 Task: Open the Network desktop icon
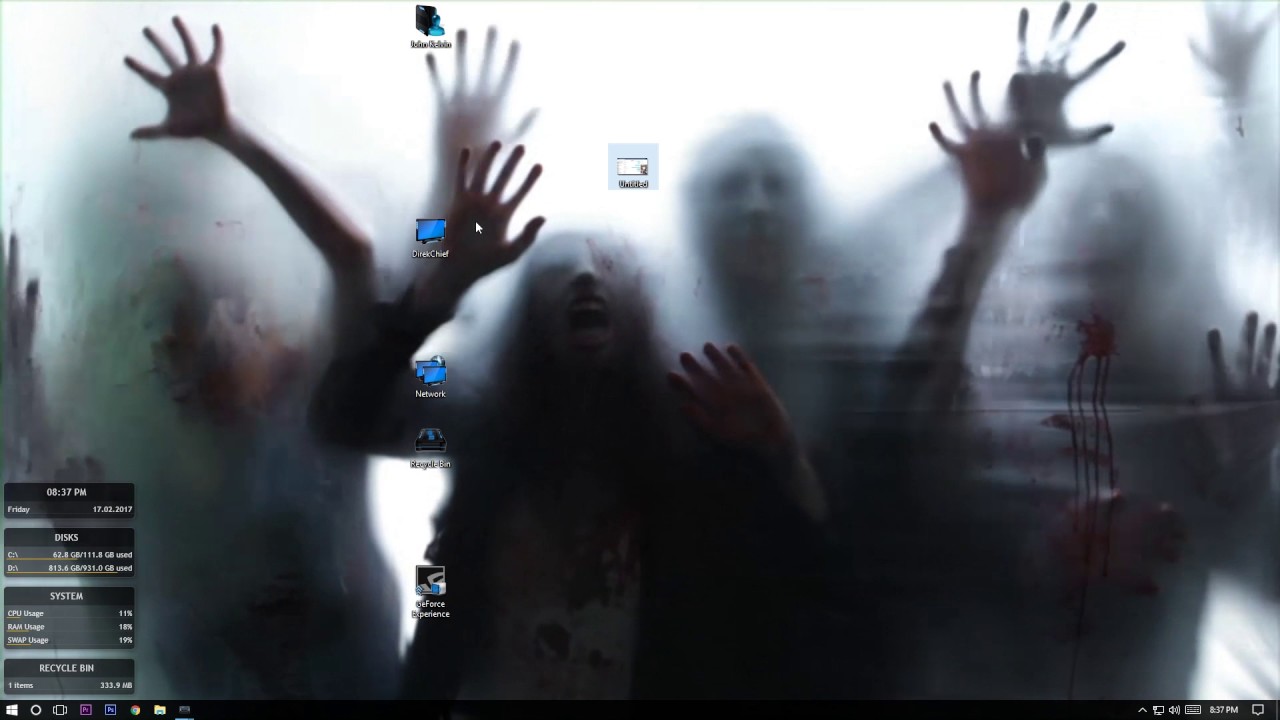point(430,378)
